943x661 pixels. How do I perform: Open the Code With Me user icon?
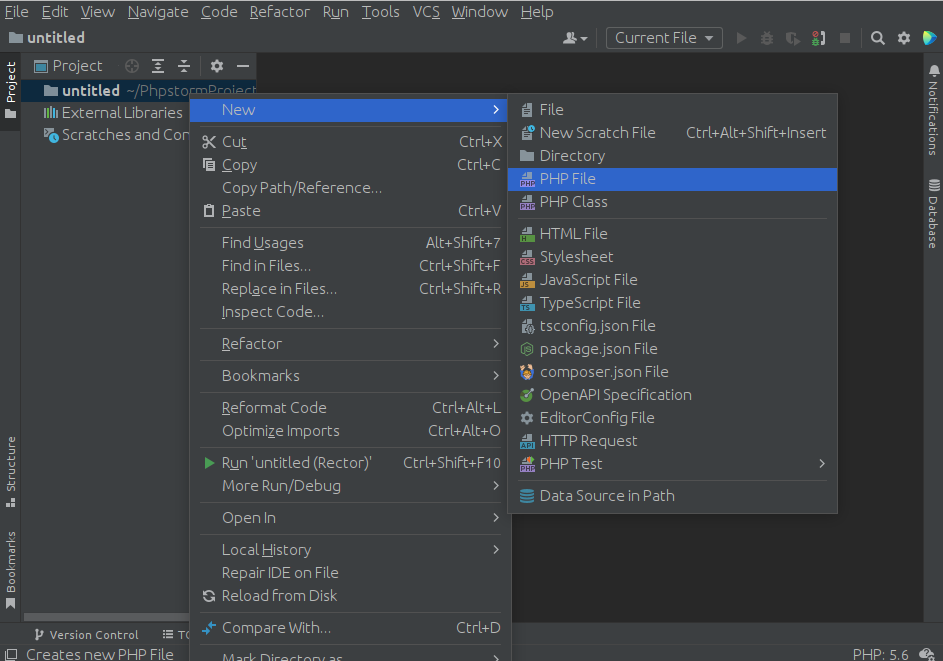(x=575, y=38)
